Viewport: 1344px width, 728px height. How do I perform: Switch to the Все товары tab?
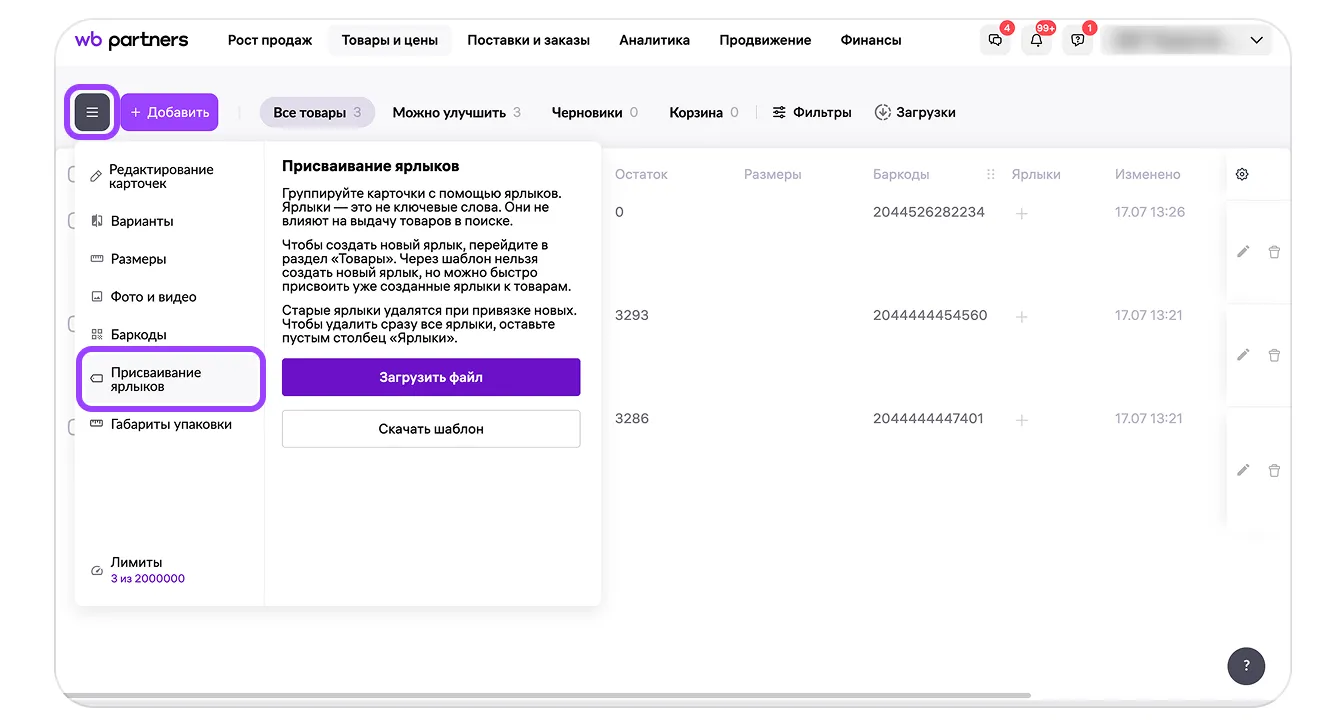317,113
